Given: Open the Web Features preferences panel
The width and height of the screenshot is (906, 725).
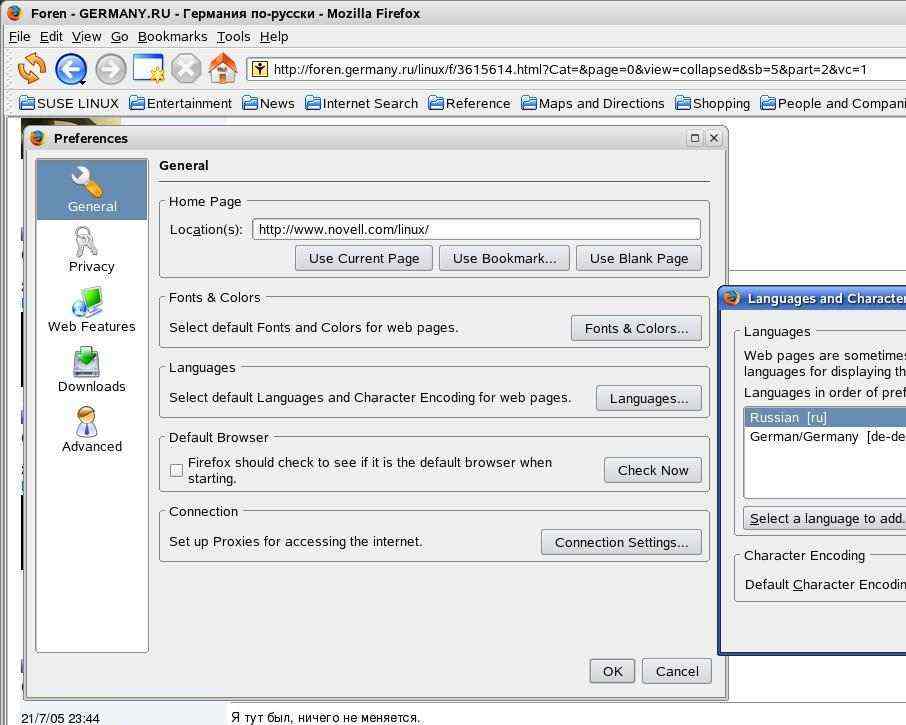Looking at the screenshot, I should (x=92, y=310).
